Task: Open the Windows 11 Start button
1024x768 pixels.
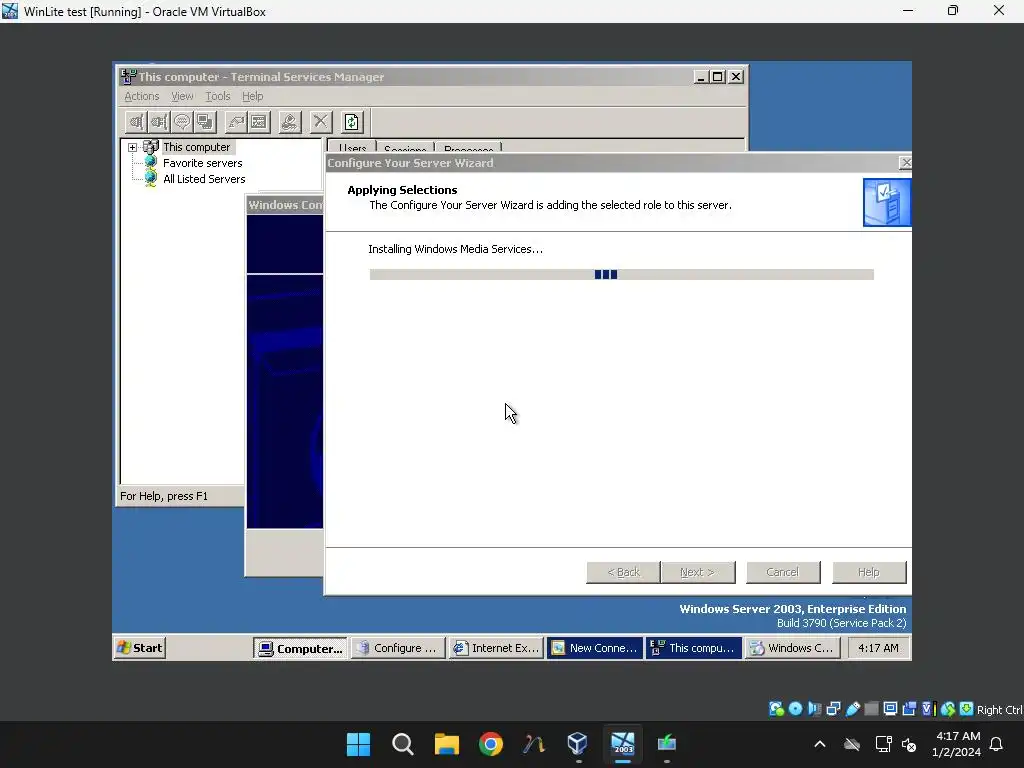Action: click(358, 744)
